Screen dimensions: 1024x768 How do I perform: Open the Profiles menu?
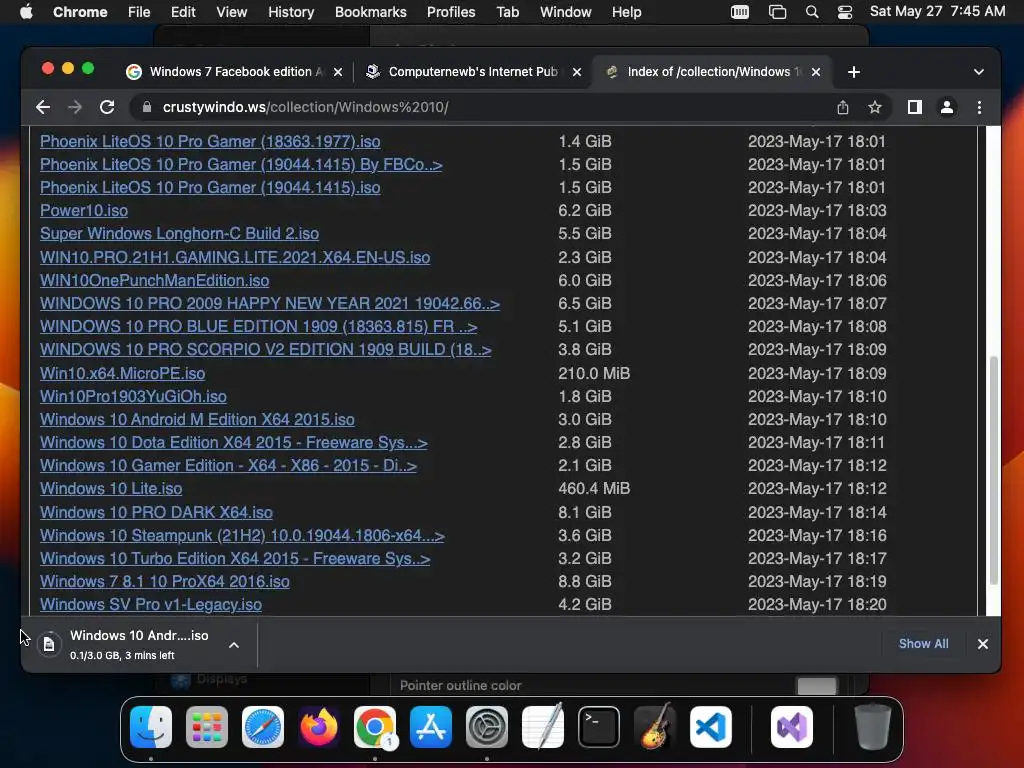coord(451,12)
